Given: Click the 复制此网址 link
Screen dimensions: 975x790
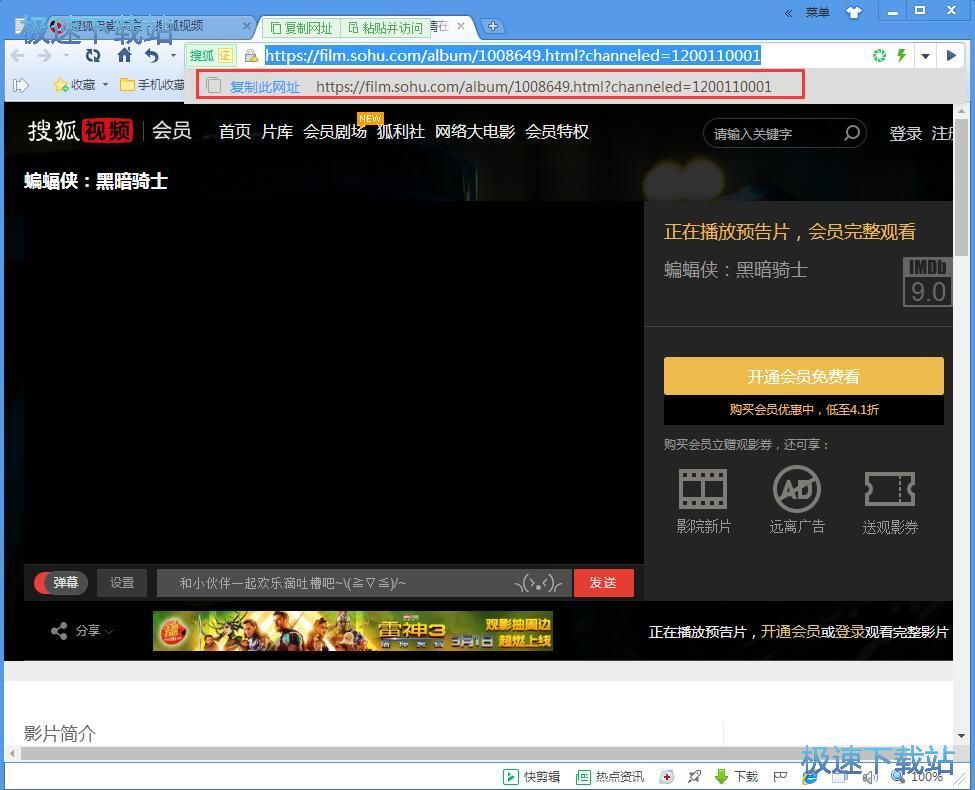Looking at the screenshot, I should coord(265,87).
